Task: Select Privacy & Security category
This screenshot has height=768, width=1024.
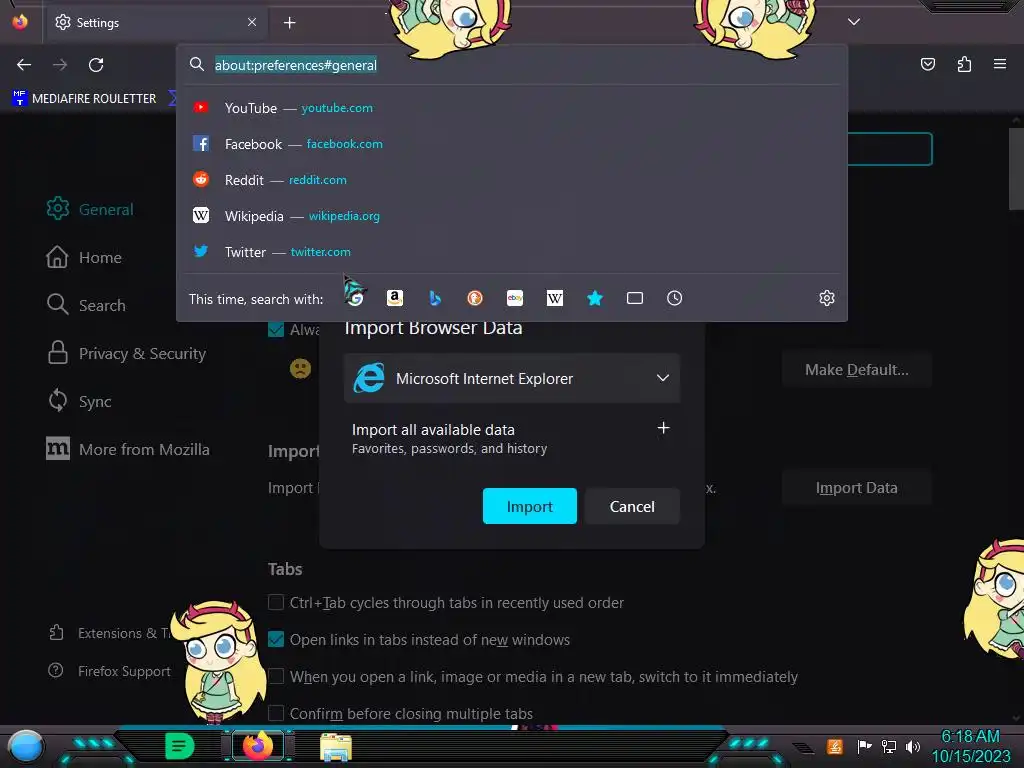Action: 126,353
